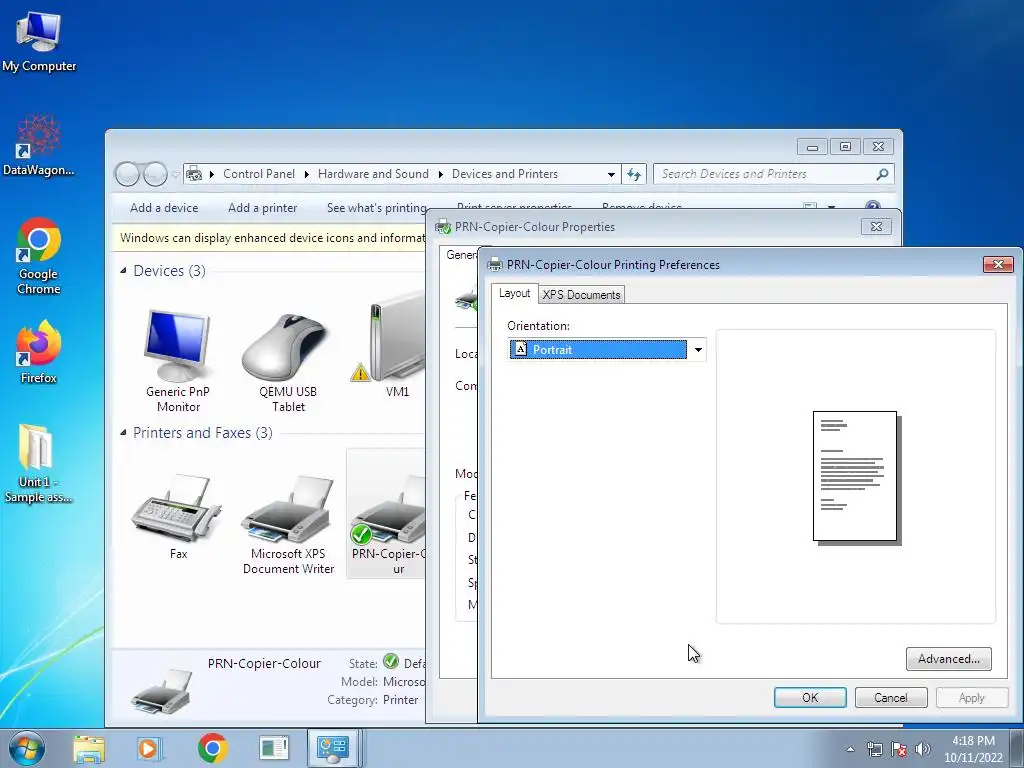The height and width of the screenshot is (768, 1024).
Task: Select the PRN-Copier-Colour printer icon
Action: [x=387, y=513]
